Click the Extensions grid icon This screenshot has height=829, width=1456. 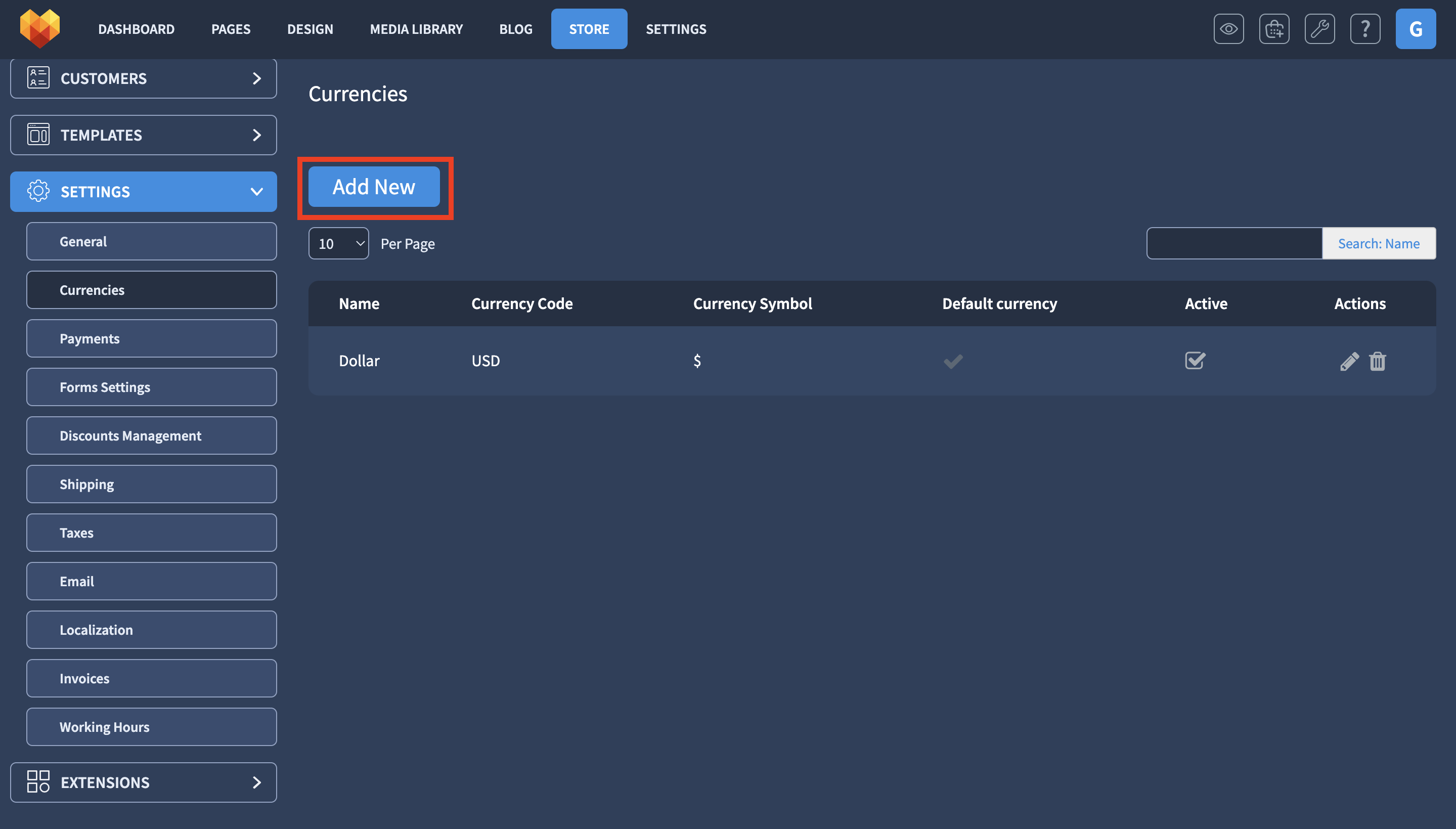click(x=38, y=782)
